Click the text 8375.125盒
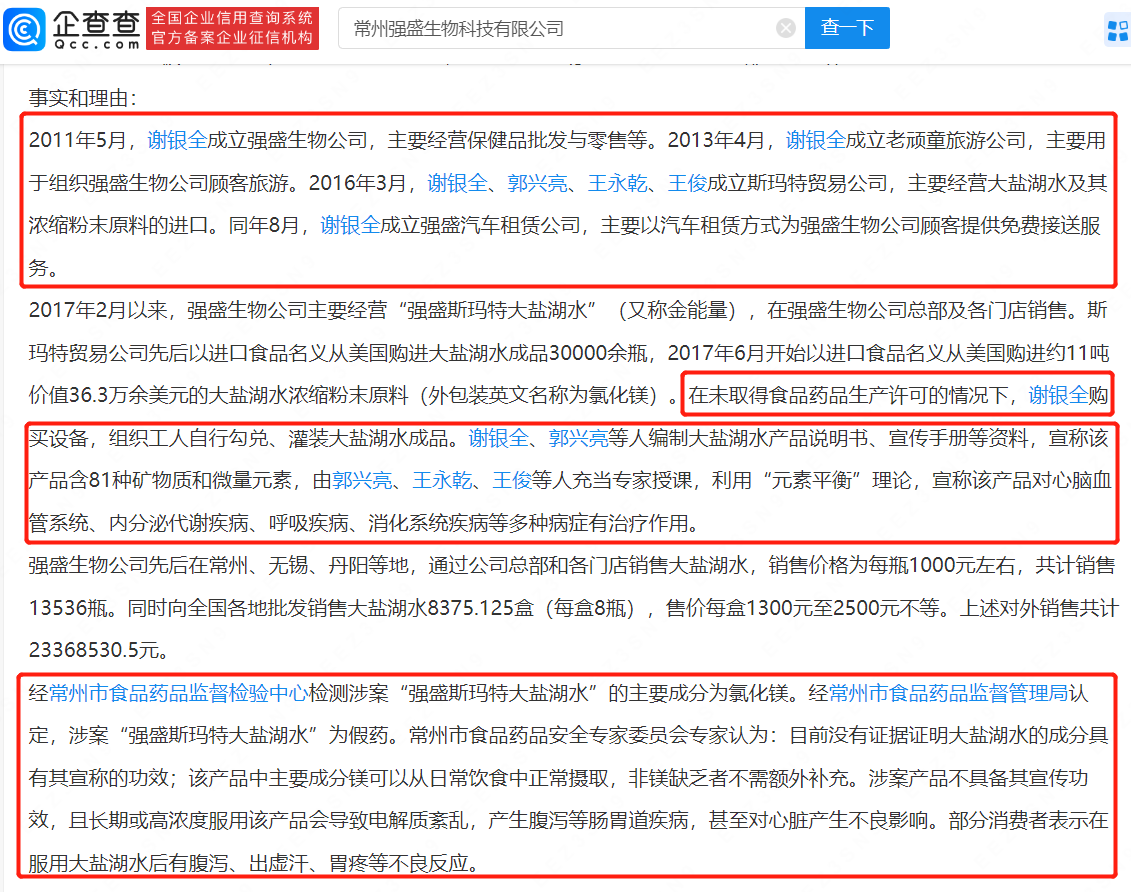The height and width of the screenshot is (892, 1131). pyautogui.click(x=480, y=608)
